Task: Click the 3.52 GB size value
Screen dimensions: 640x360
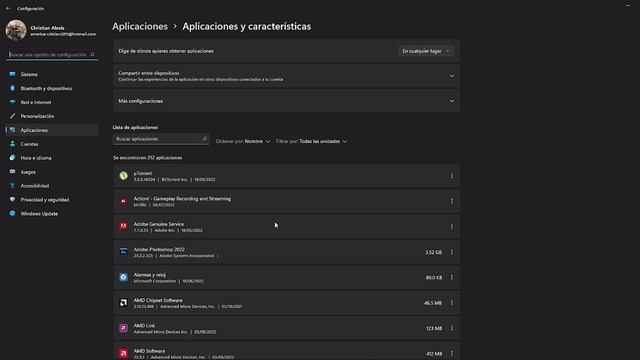Action: click(x=433, y=252)
